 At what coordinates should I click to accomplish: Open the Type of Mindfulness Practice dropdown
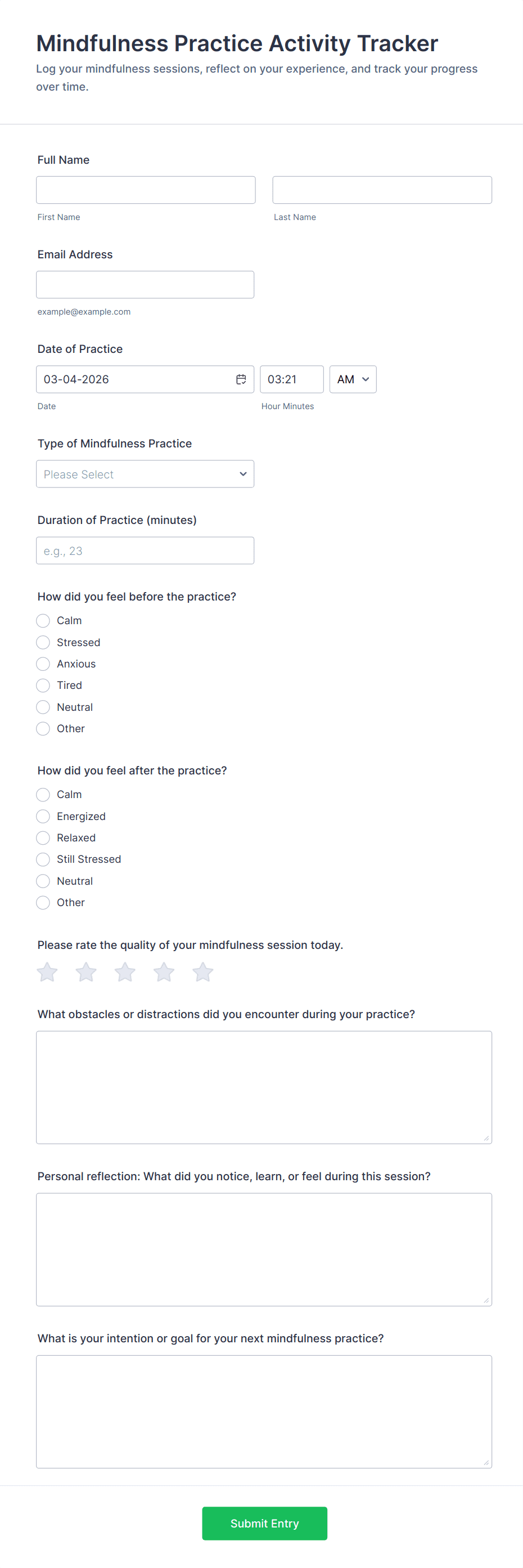[x=145, y=474]
